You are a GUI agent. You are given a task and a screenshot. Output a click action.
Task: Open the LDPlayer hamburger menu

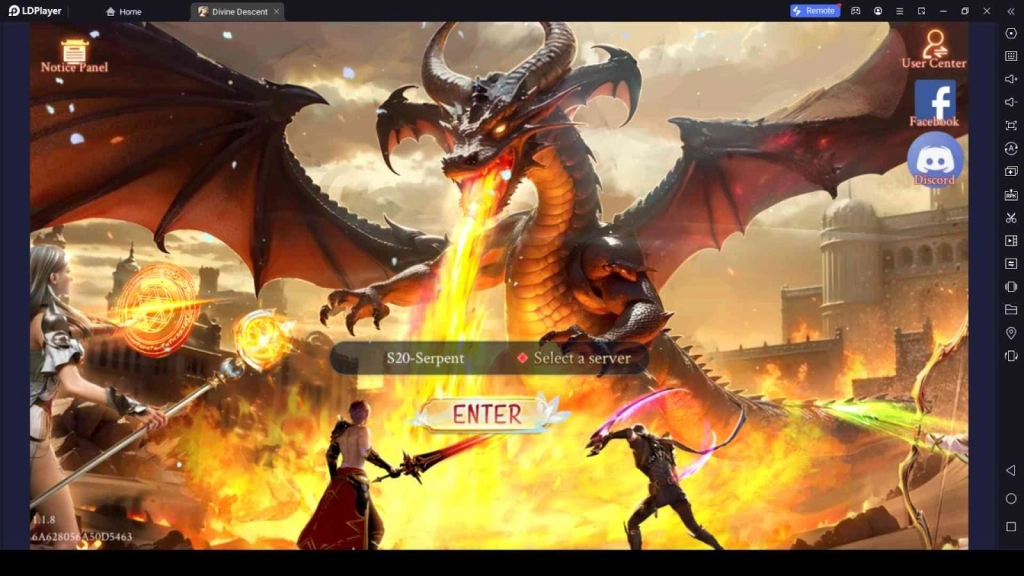[x=900, y=11]
